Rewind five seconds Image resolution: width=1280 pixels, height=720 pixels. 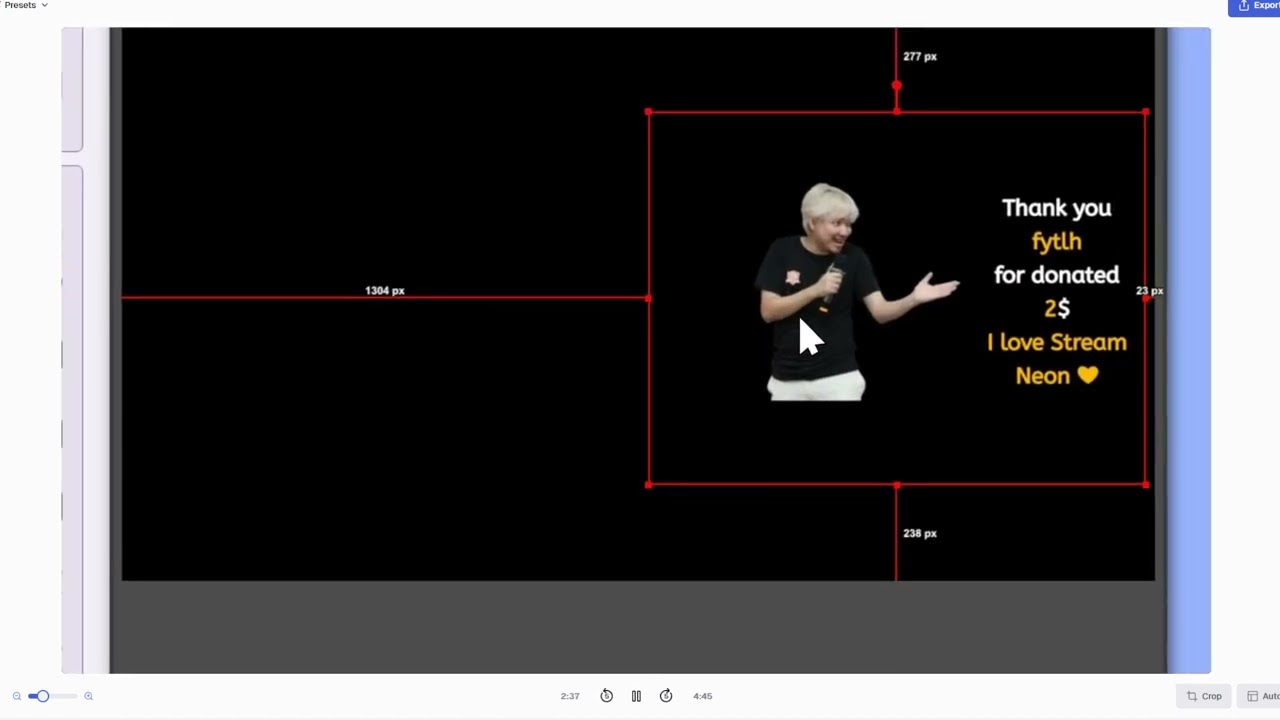[x=606, y=696]
